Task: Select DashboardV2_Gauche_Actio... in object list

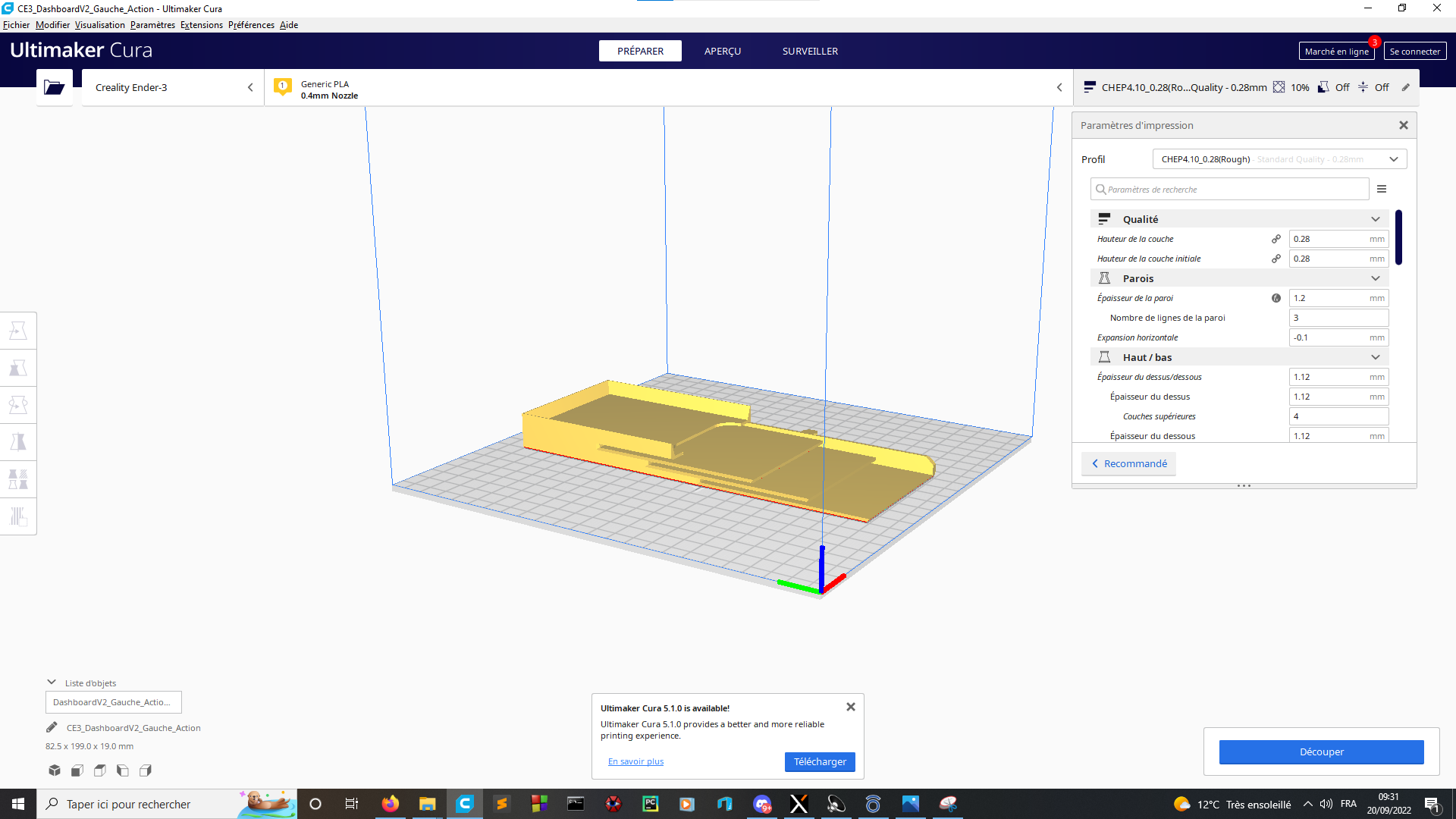Action: tap(114, 702)
